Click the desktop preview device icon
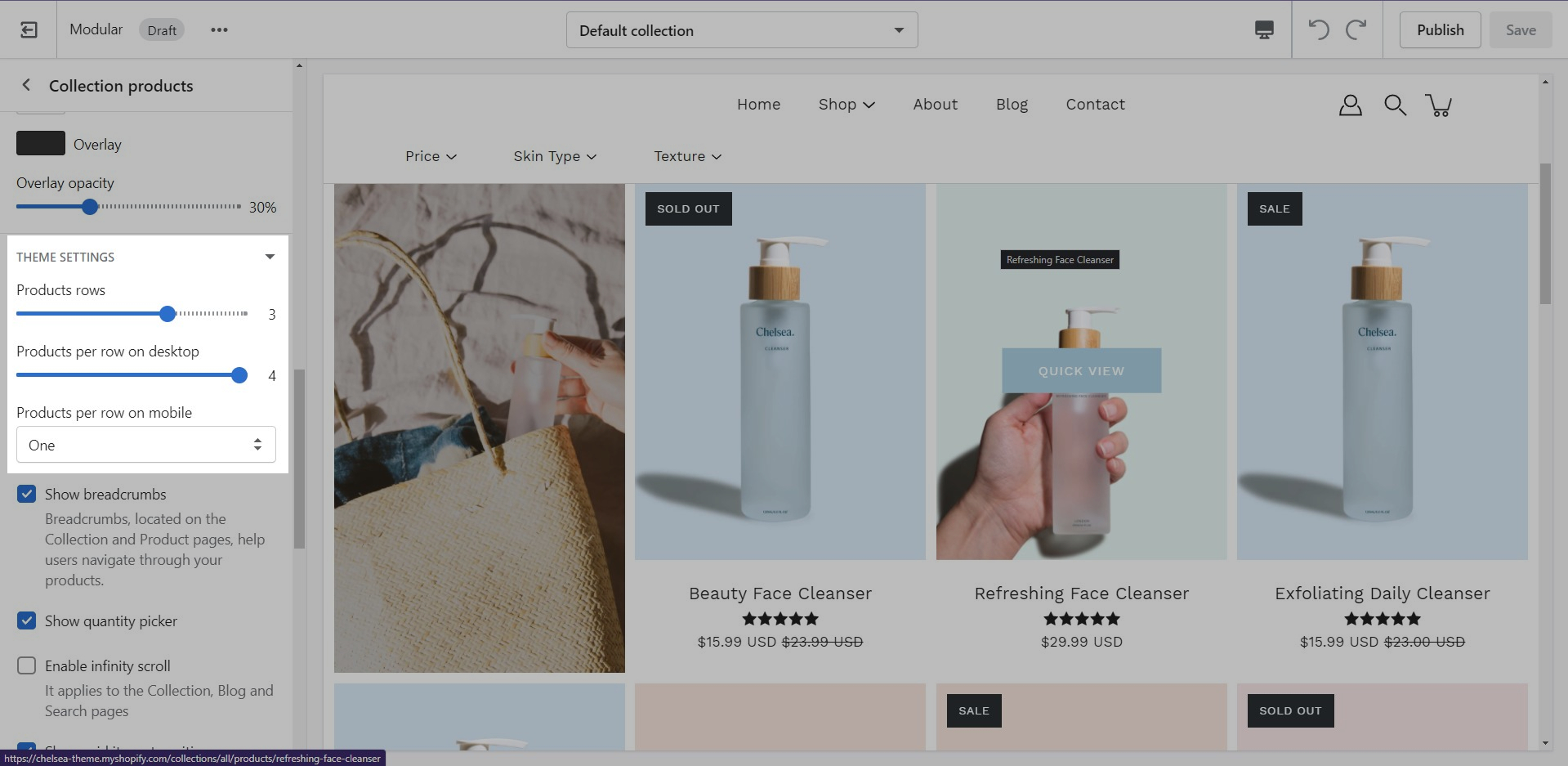1568x766 pixels. [1263, 30]
